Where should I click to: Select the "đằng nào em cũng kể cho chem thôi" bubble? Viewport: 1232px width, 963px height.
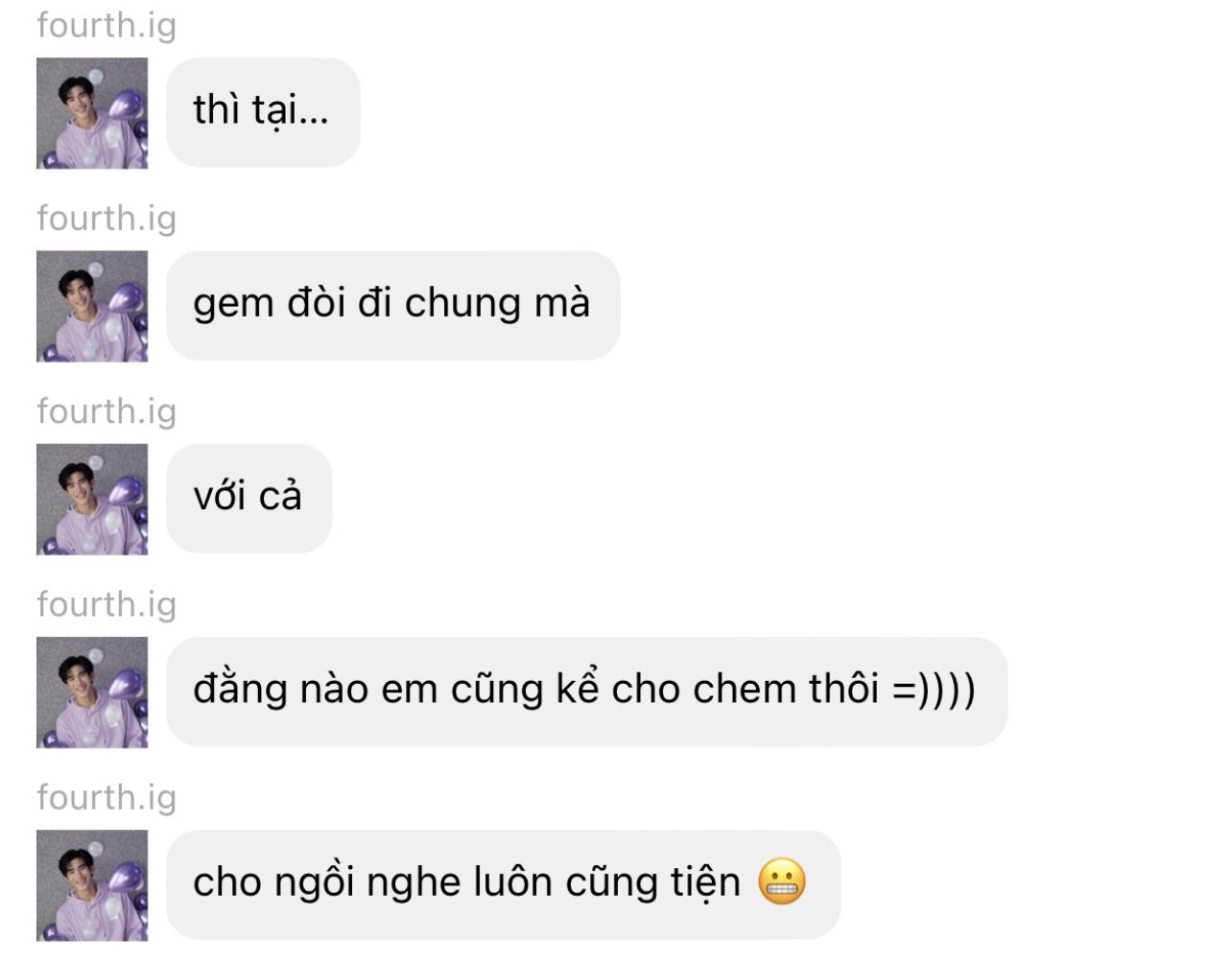tap(586, 692)
